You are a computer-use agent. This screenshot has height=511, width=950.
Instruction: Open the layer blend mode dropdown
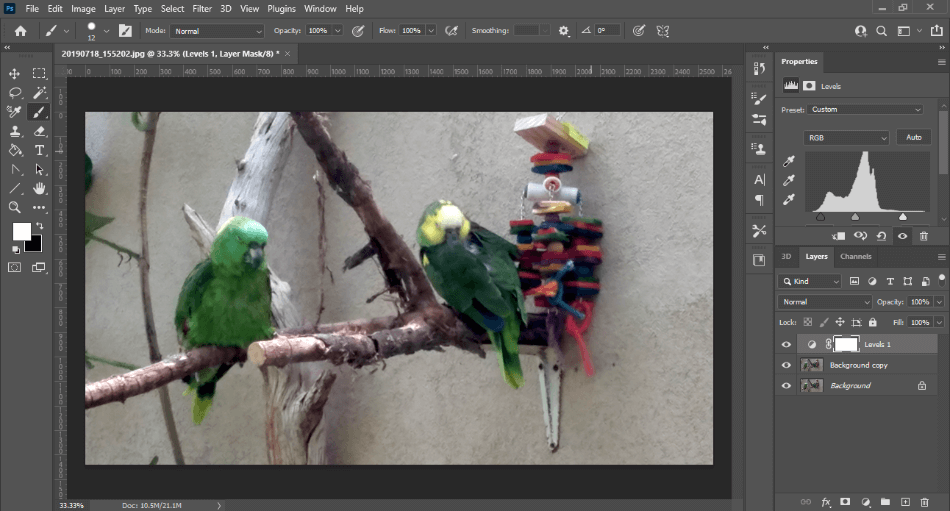pyautogui.click(x=825, y=302)
